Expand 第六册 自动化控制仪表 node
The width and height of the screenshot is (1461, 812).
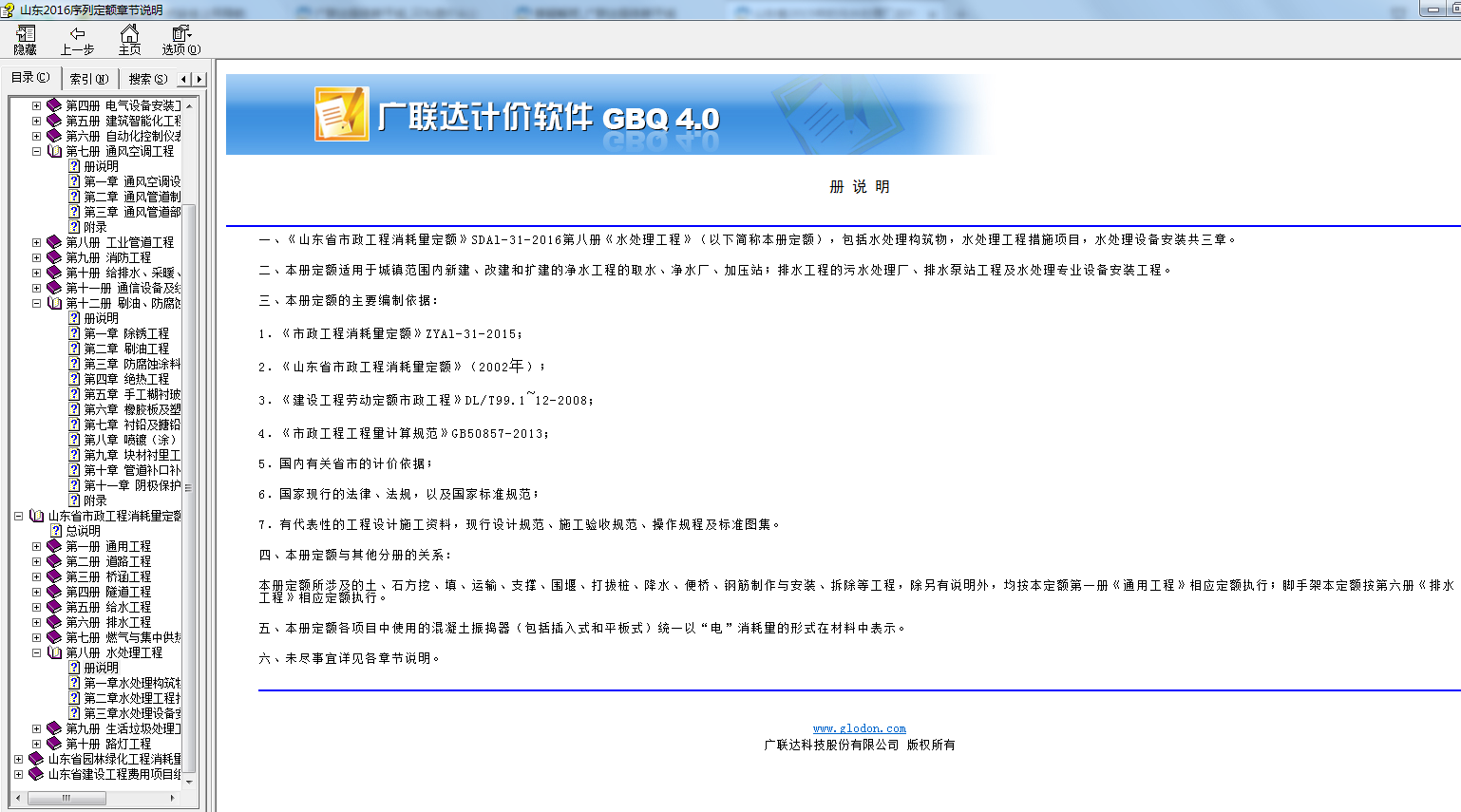coord(36,136)
